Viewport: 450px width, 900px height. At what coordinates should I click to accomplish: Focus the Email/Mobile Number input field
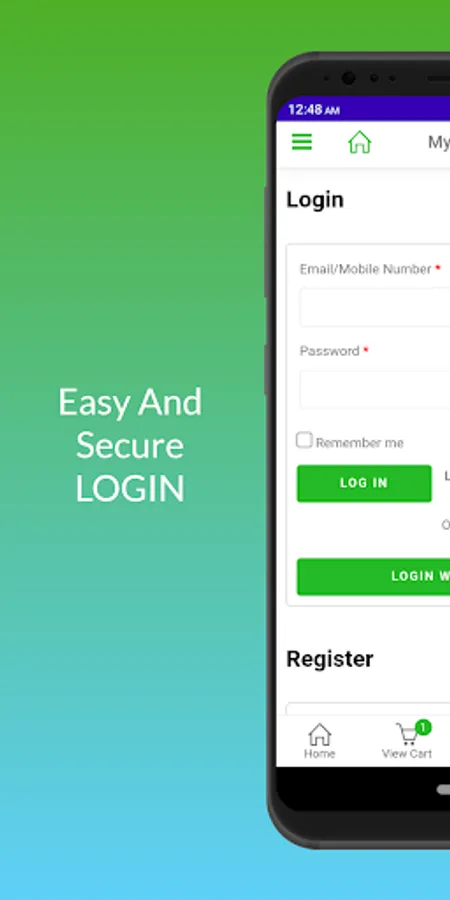374,308
